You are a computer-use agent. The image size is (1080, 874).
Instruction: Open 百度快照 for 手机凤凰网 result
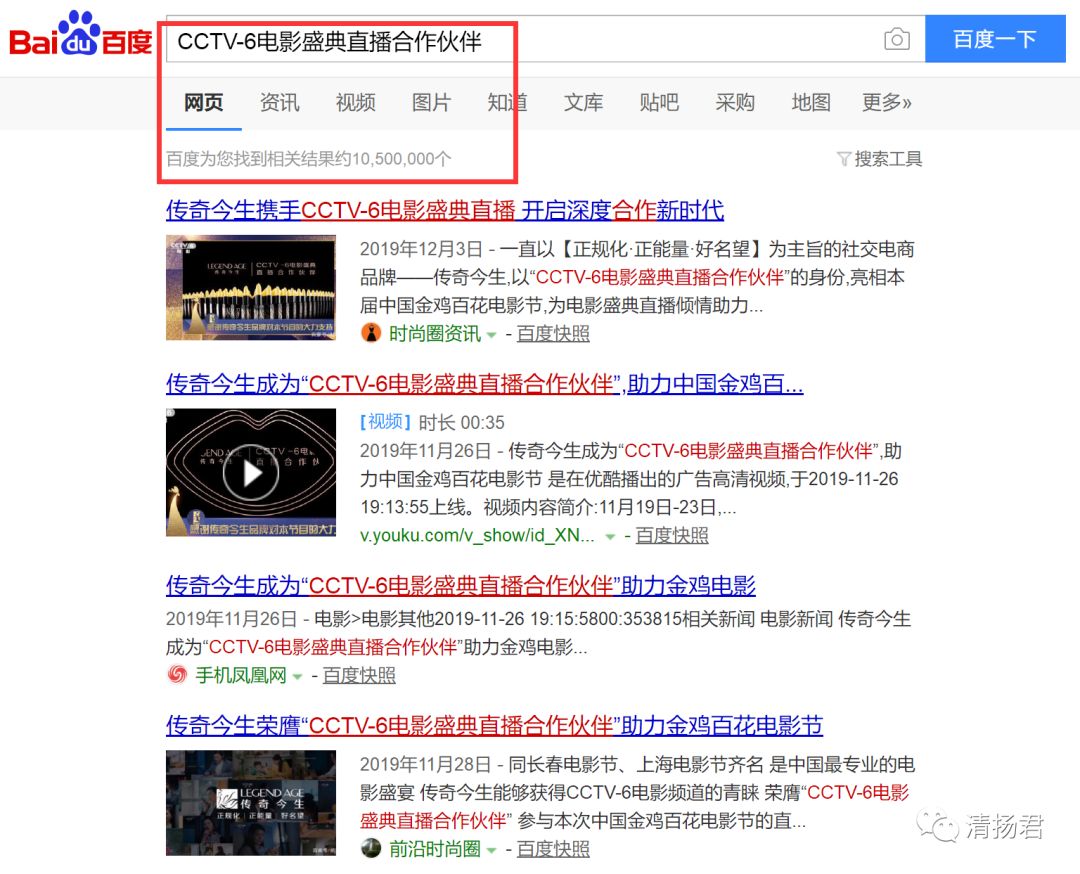[359, 675]
